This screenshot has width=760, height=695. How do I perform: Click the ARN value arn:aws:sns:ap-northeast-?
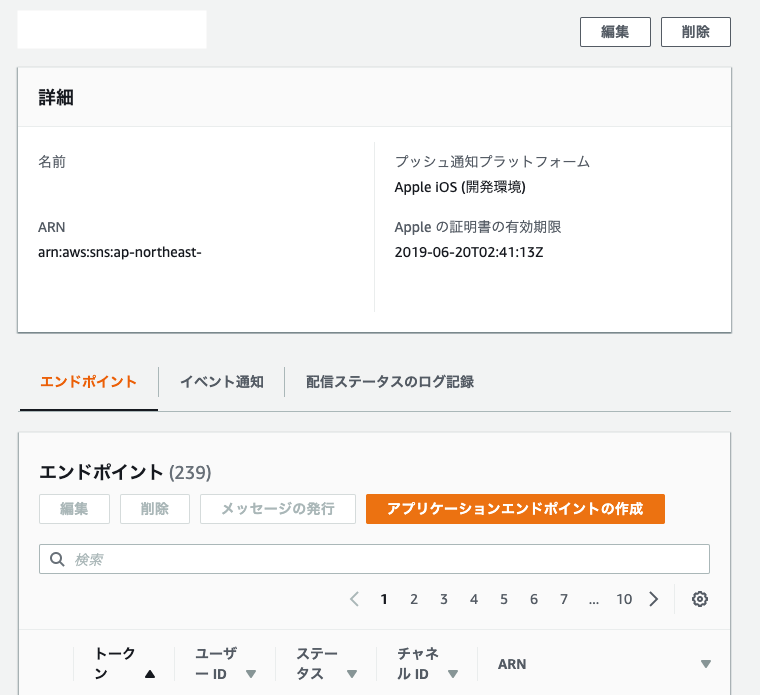coord(120,253)
